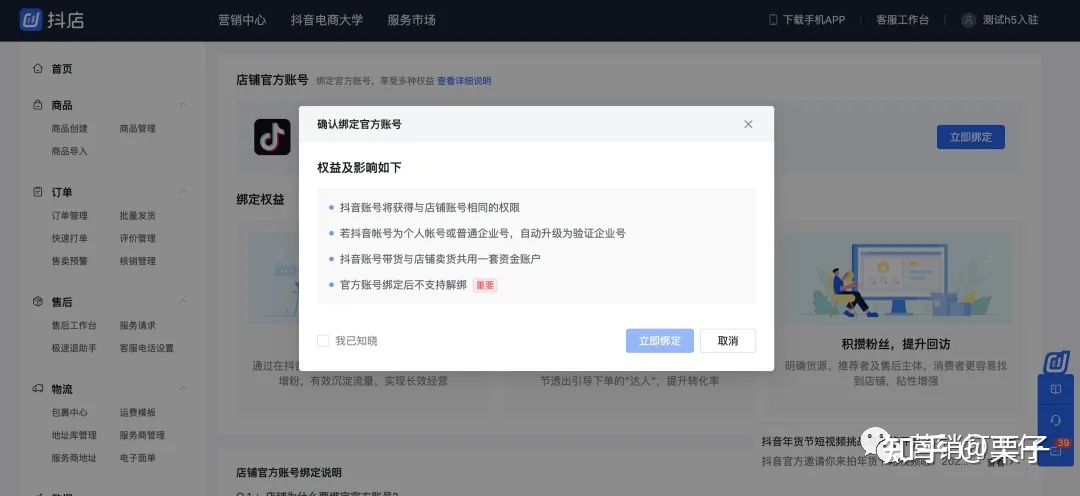Open 订单管理 in sidebar
The image size is (1080, 496).
coord(70,216)
